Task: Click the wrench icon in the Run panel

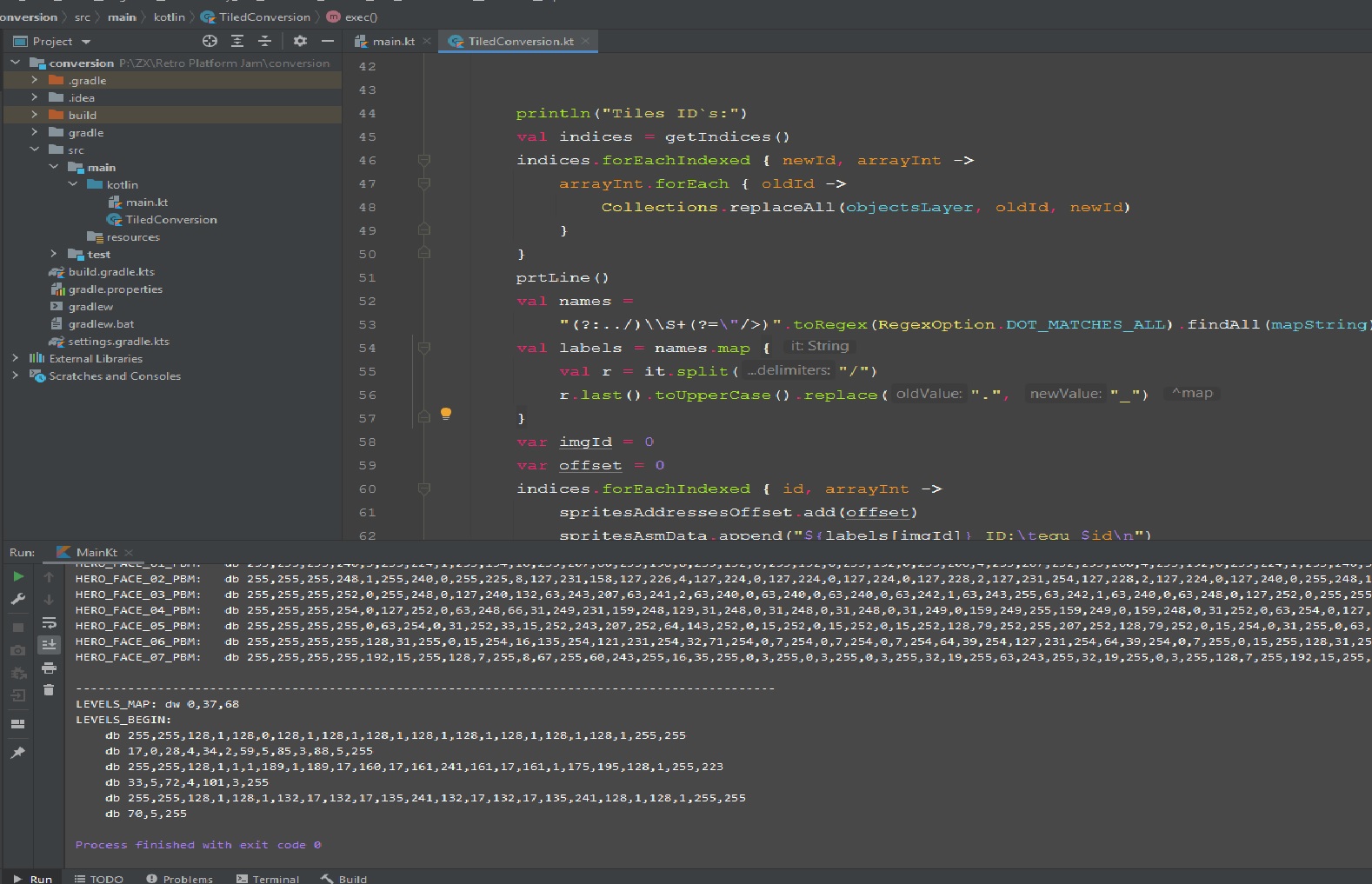Action: 18,600
